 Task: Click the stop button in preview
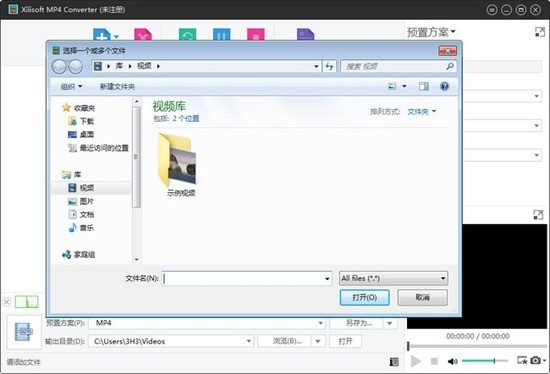pyautogui.click(x=434, y=361)
